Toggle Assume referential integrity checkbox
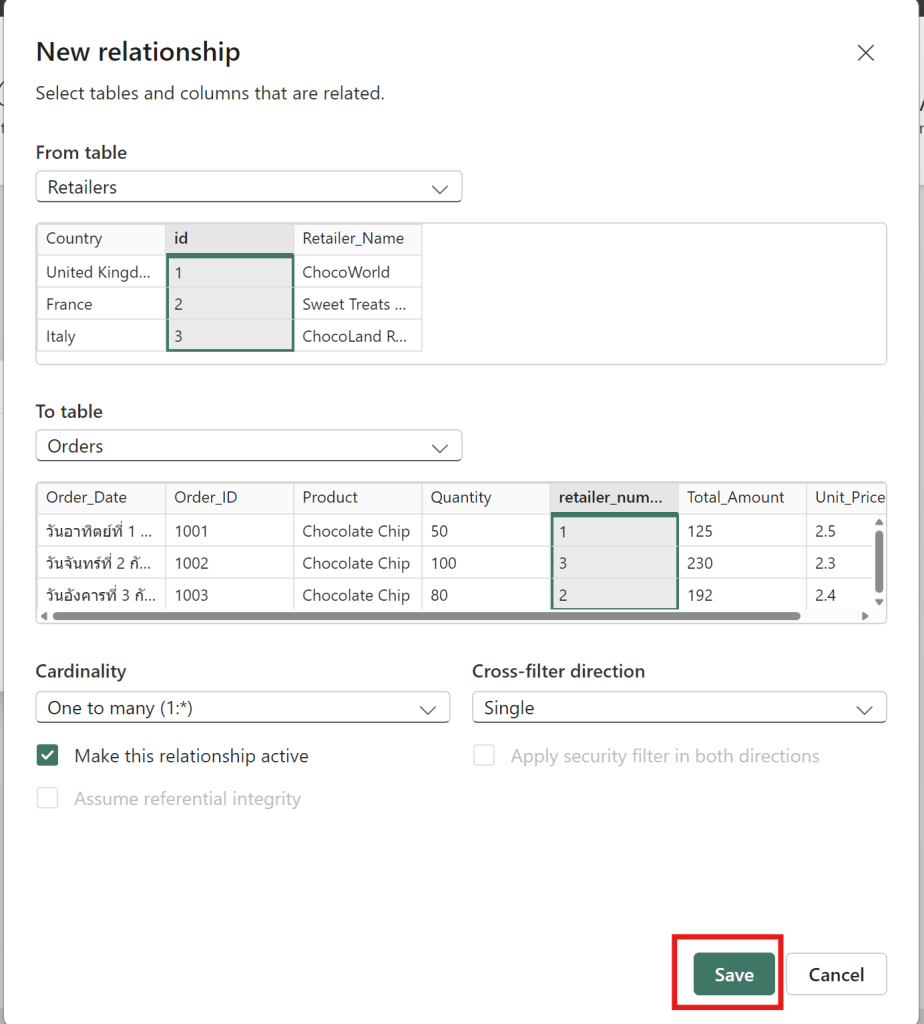This screenshot has width=924, height=1024. pos(48,798)
